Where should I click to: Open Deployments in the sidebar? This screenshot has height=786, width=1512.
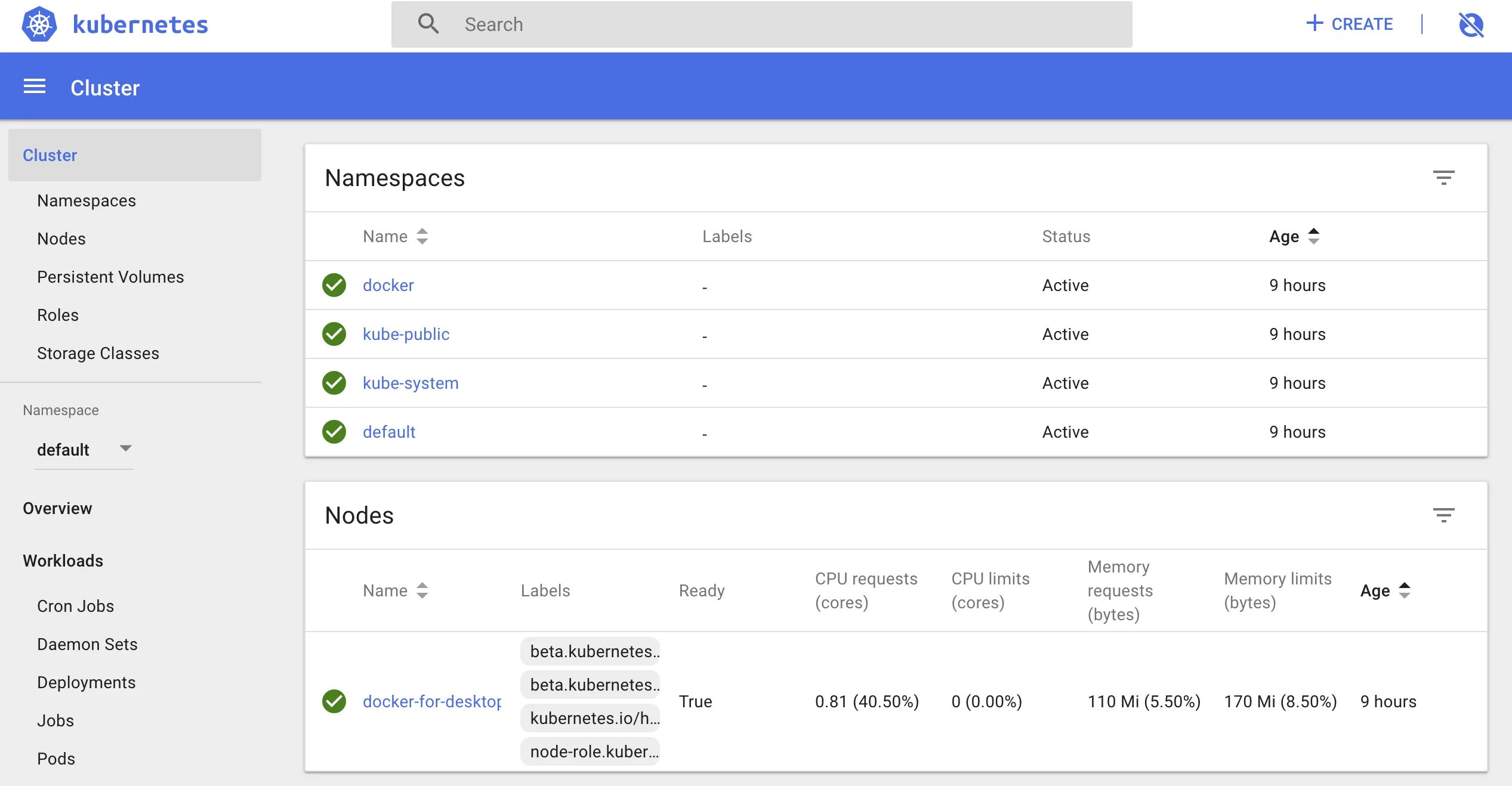point(87,682)
